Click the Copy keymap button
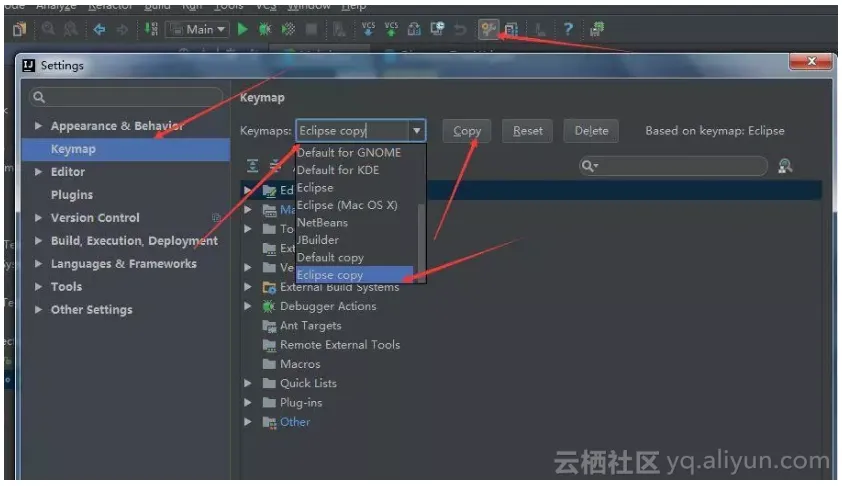The width and height of the screenshot is (842, 486). [x=467, y=131]
